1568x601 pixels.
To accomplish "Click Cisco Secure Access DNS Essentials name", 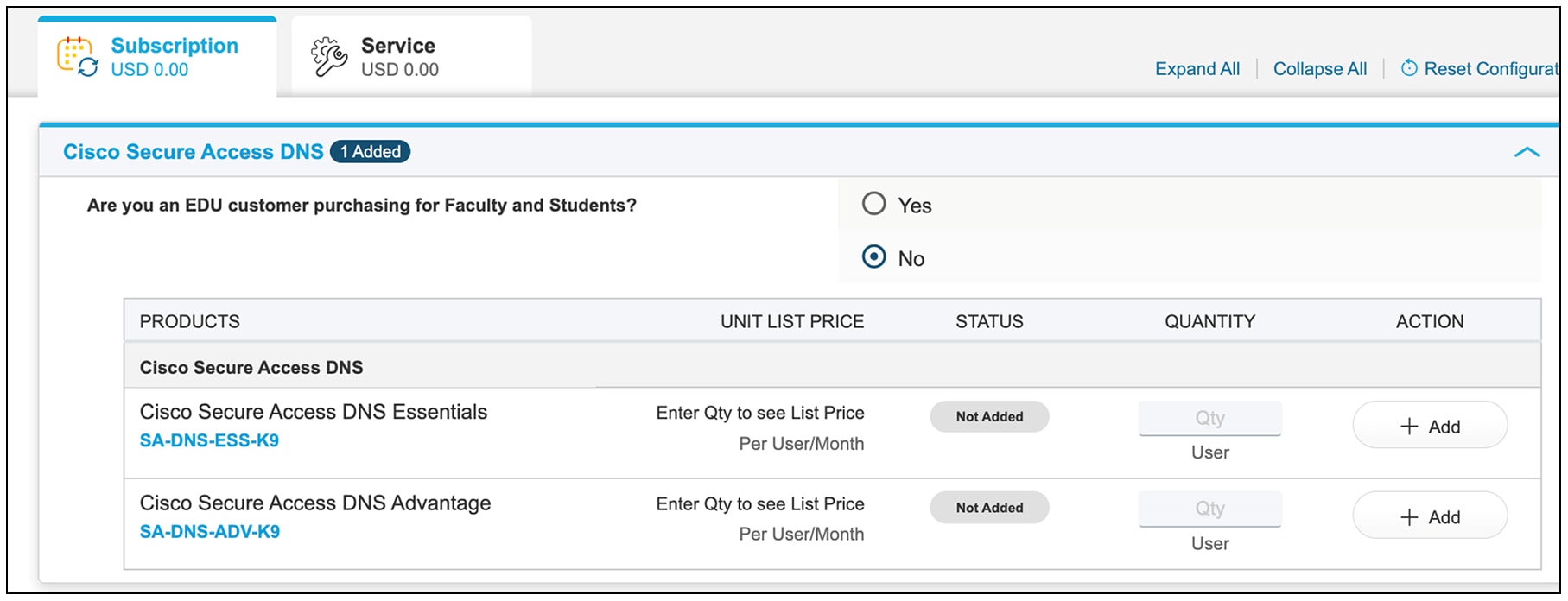I will coord(314,412).
